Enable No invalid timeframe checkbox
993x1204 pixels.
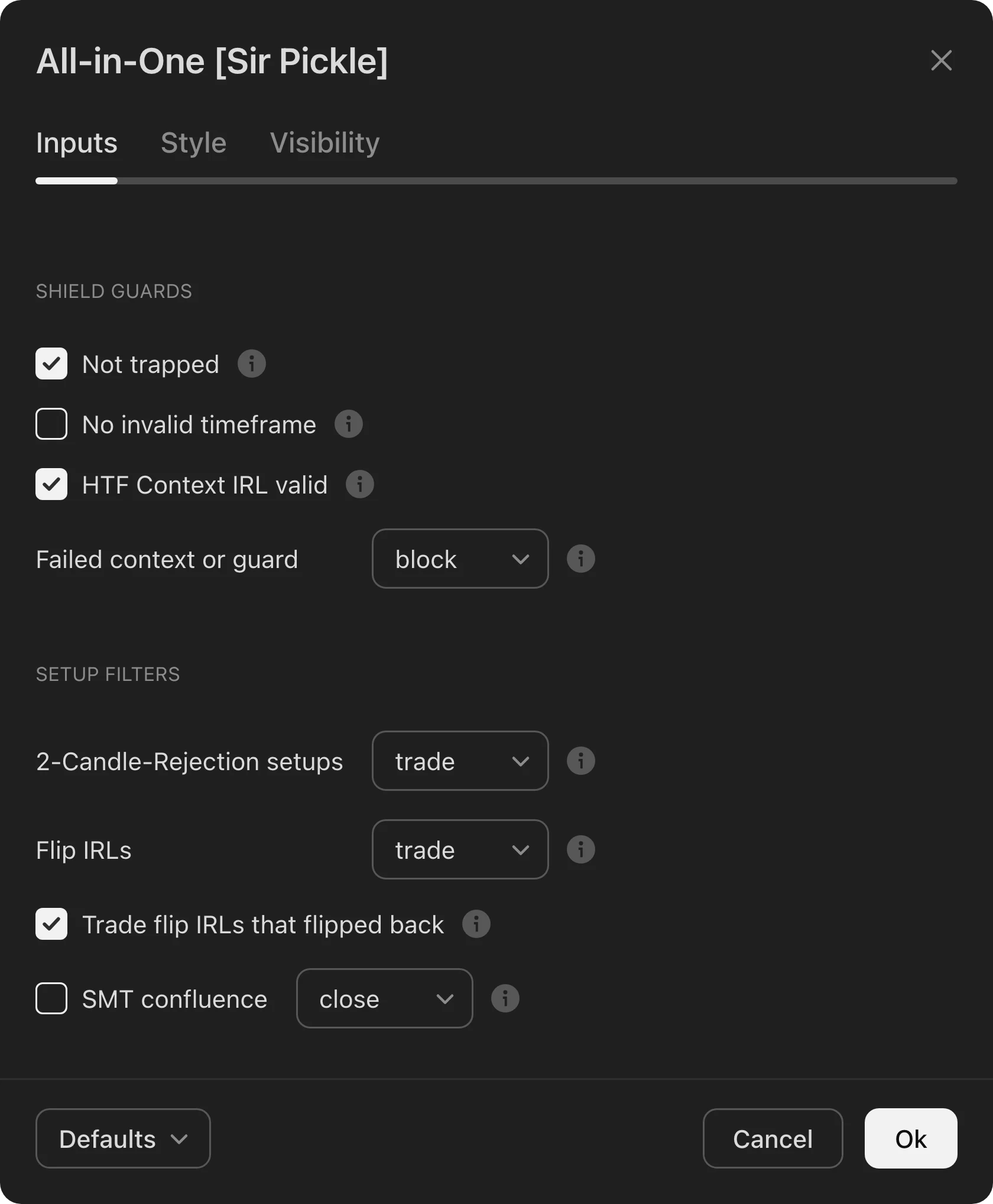(x=51, y=424)
